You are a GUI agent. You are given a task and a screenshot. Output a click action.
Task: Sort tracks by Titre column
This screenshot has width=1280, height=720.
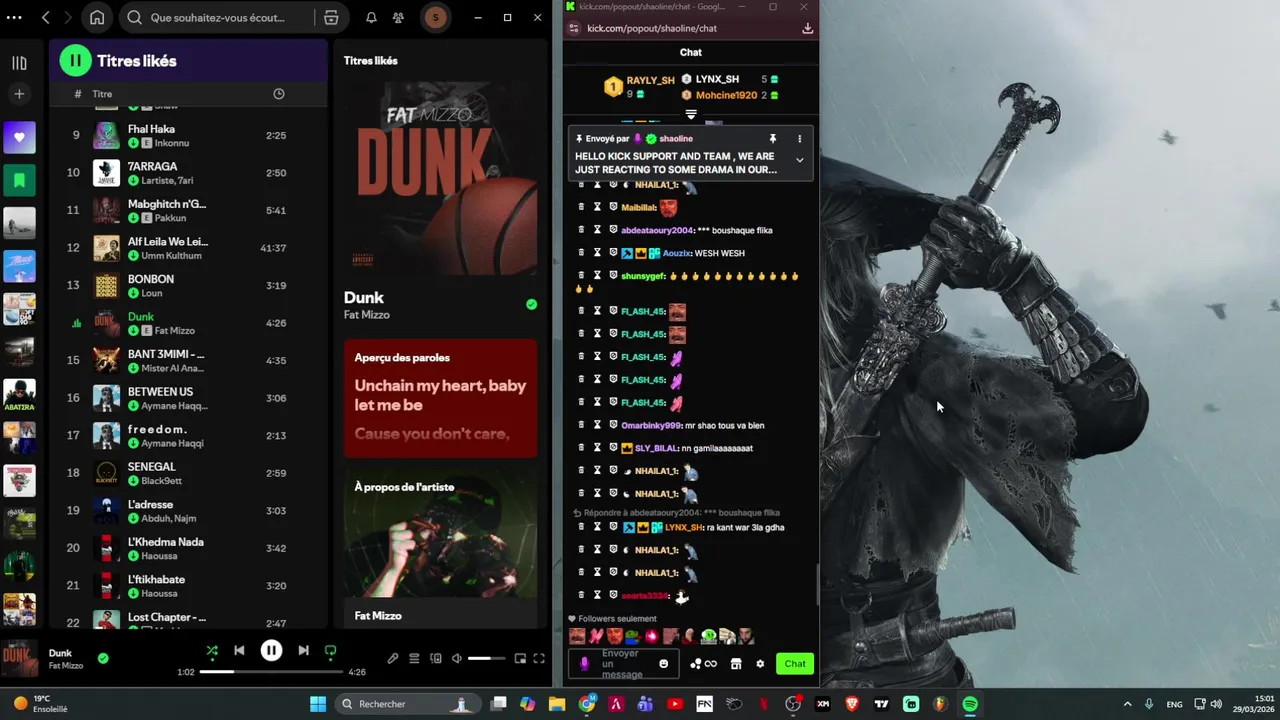pos(102,94)
